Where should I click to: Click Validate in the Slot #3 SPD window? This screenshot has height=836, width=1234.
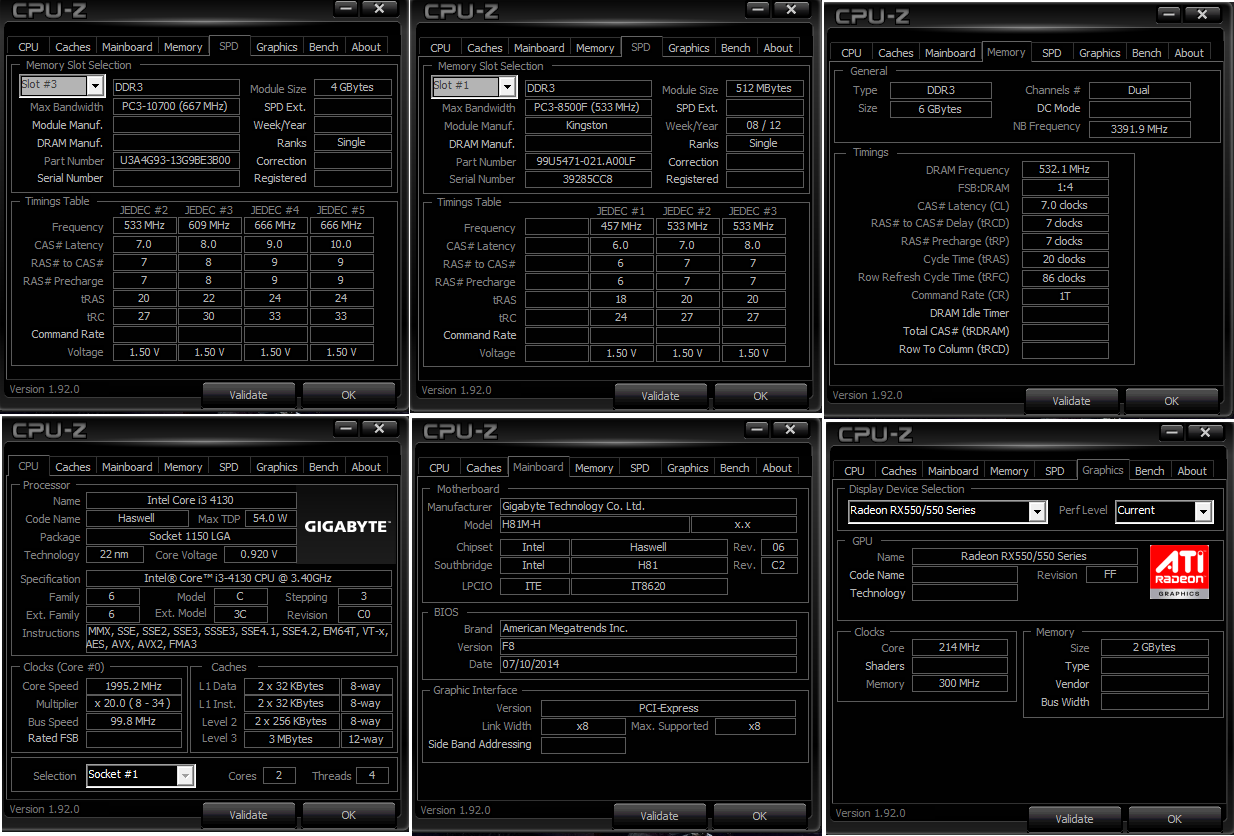(x=248, y=395)
